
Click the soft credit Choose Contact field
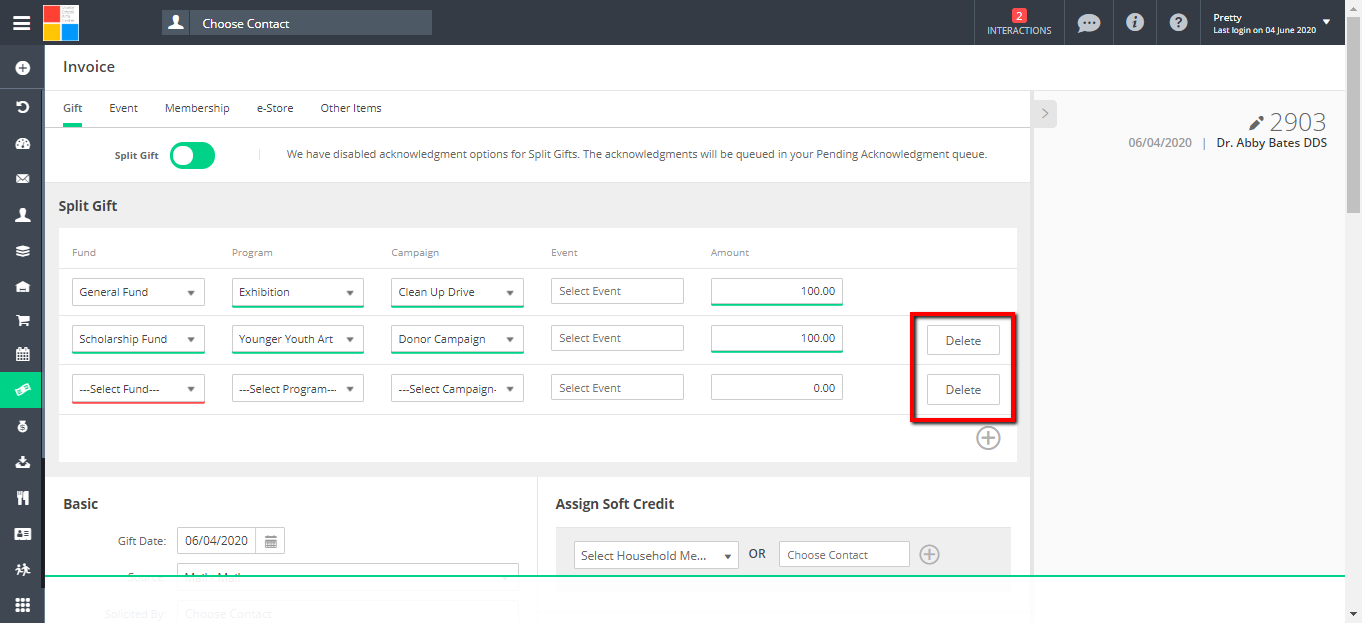point(844,555)
